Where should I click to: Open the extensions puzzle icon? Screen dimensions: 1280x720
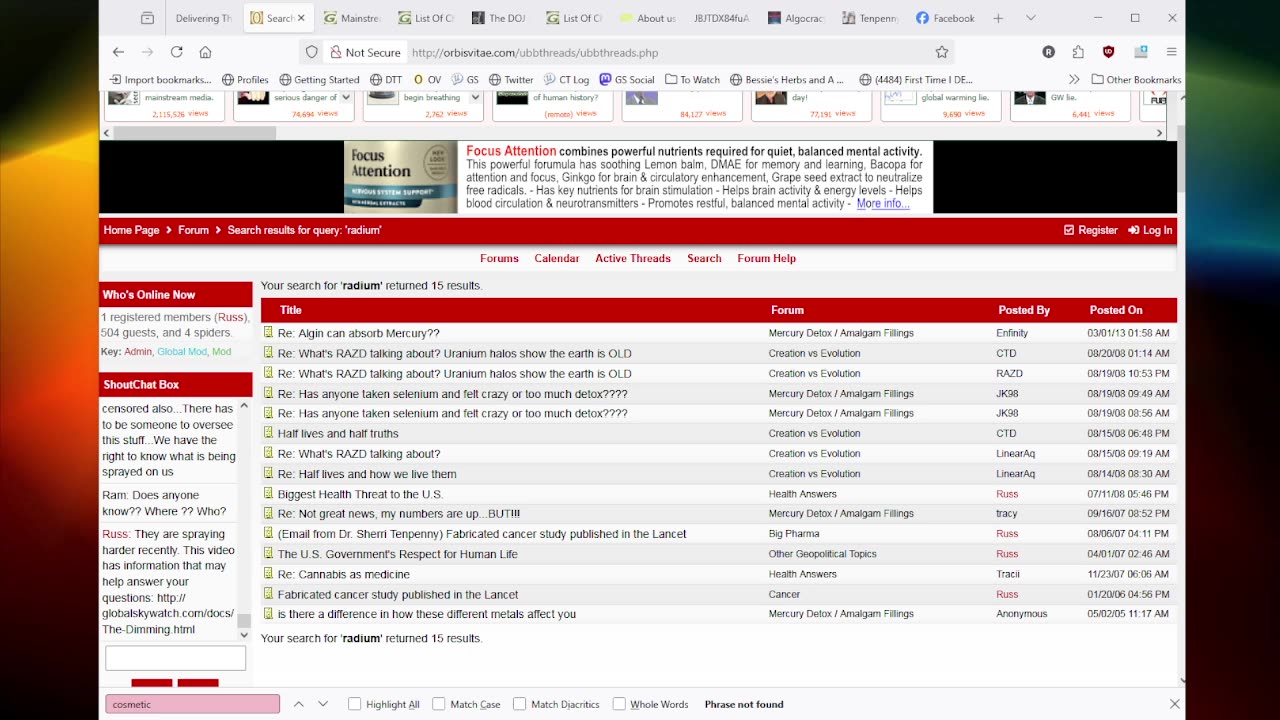point(1077,52)
